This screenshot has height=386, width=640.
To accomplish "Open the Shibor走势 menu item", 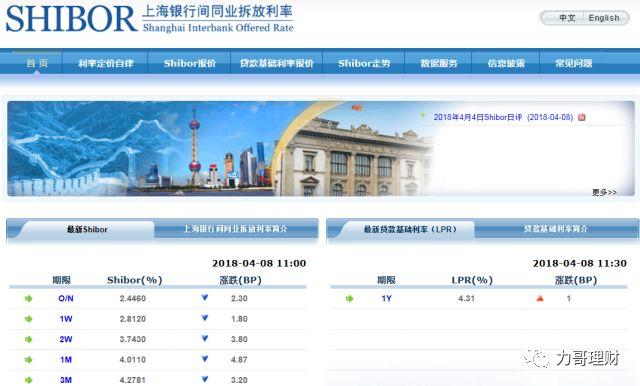I will (364, 63).
